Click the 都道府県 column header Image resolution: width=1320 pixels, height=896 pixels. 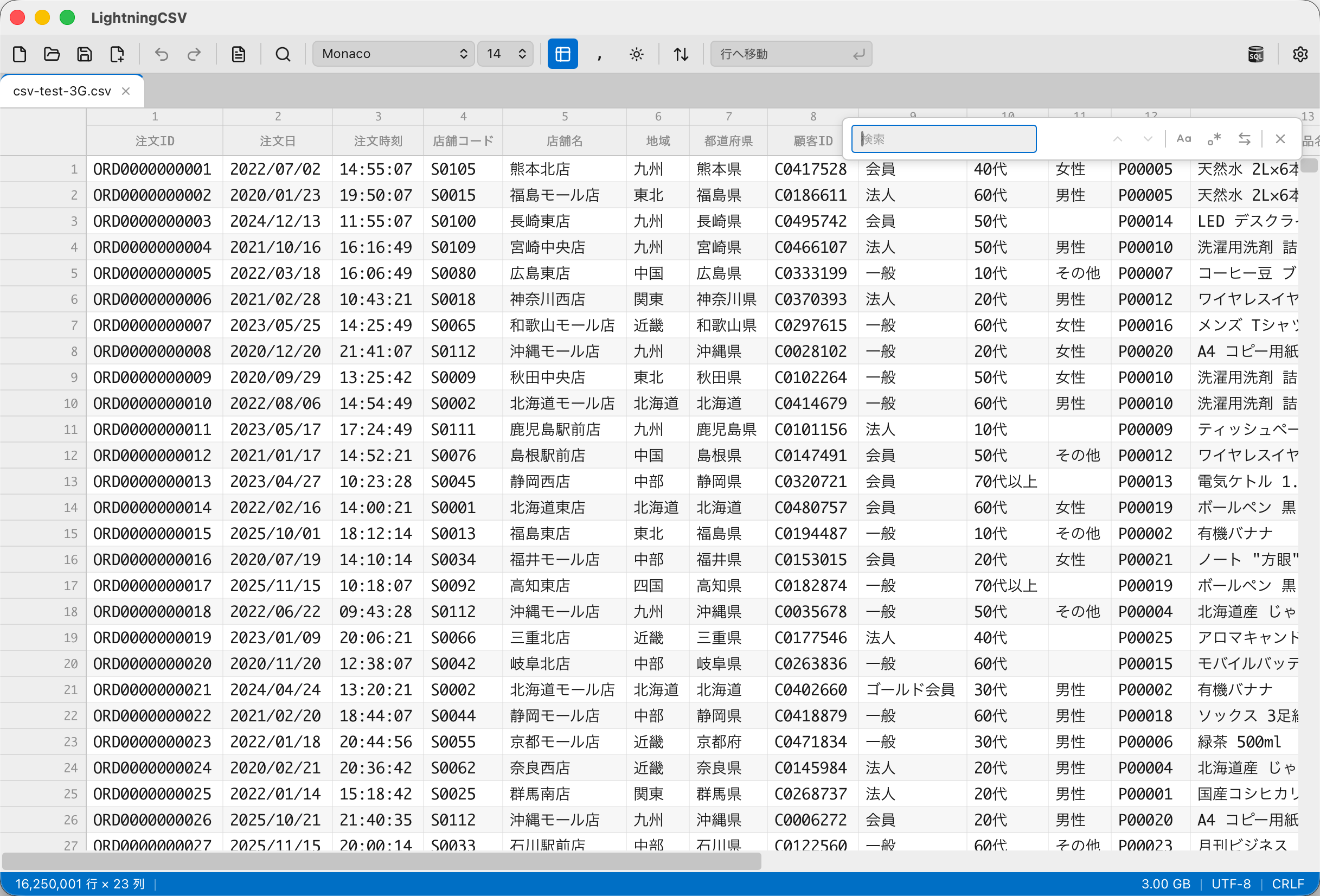point(728,141)
